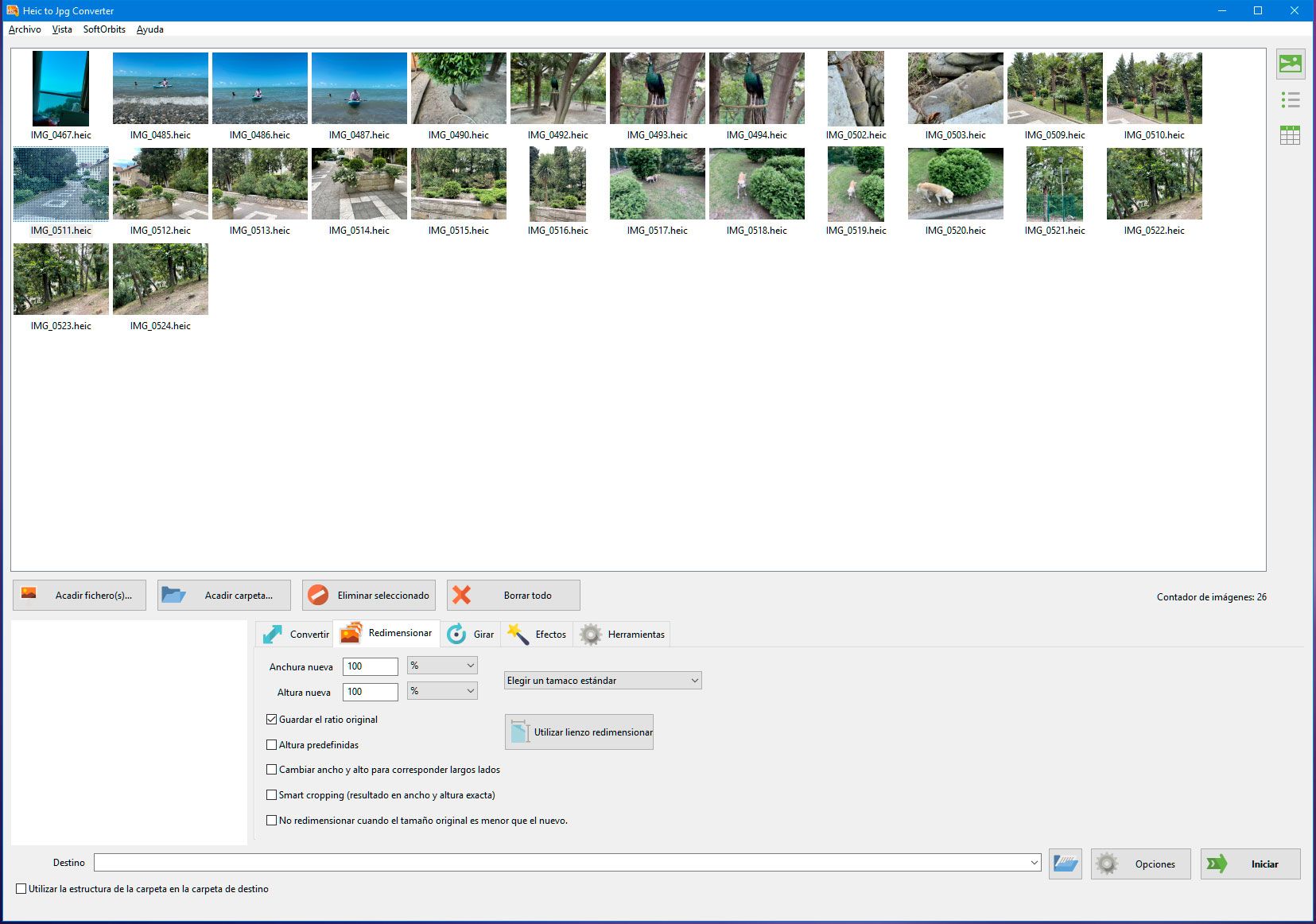Open the Opciones settings button

pos(1141,864)
